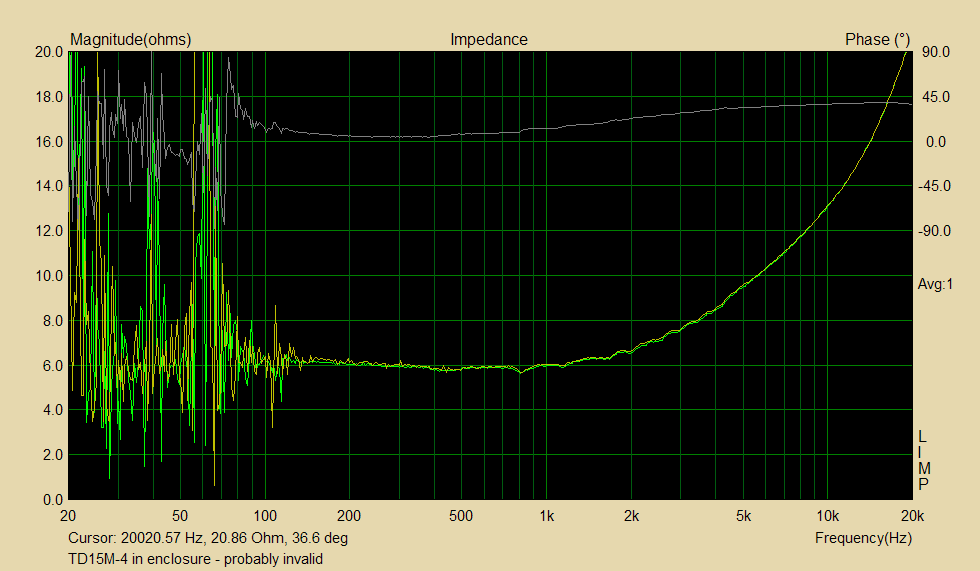The image size is (980, 571).
Task: Click the vertical 'LIMP' label
Action: coord(923,460)
